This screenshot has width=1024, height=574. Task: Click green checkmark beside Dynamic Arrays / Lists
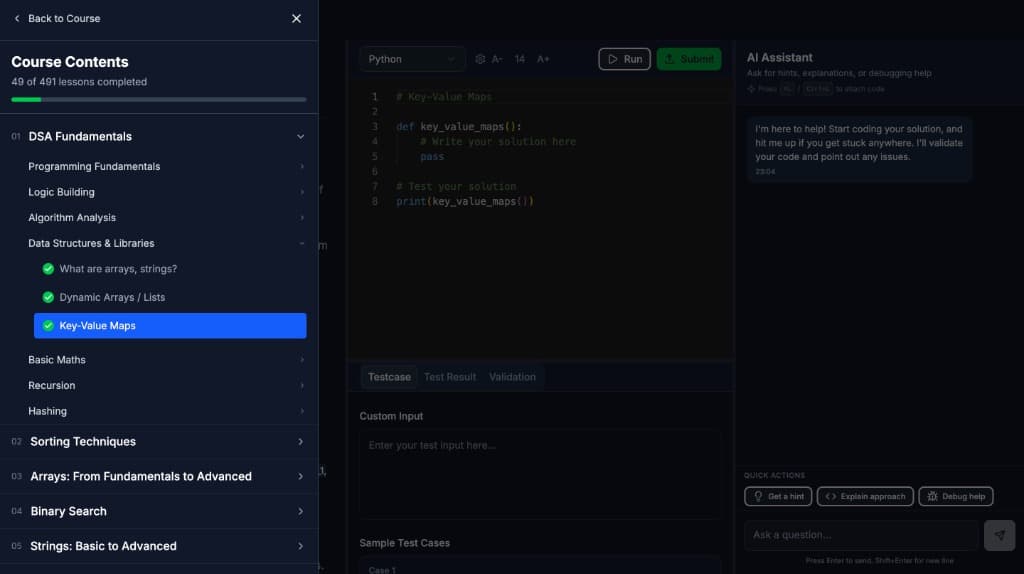point(48,297)
